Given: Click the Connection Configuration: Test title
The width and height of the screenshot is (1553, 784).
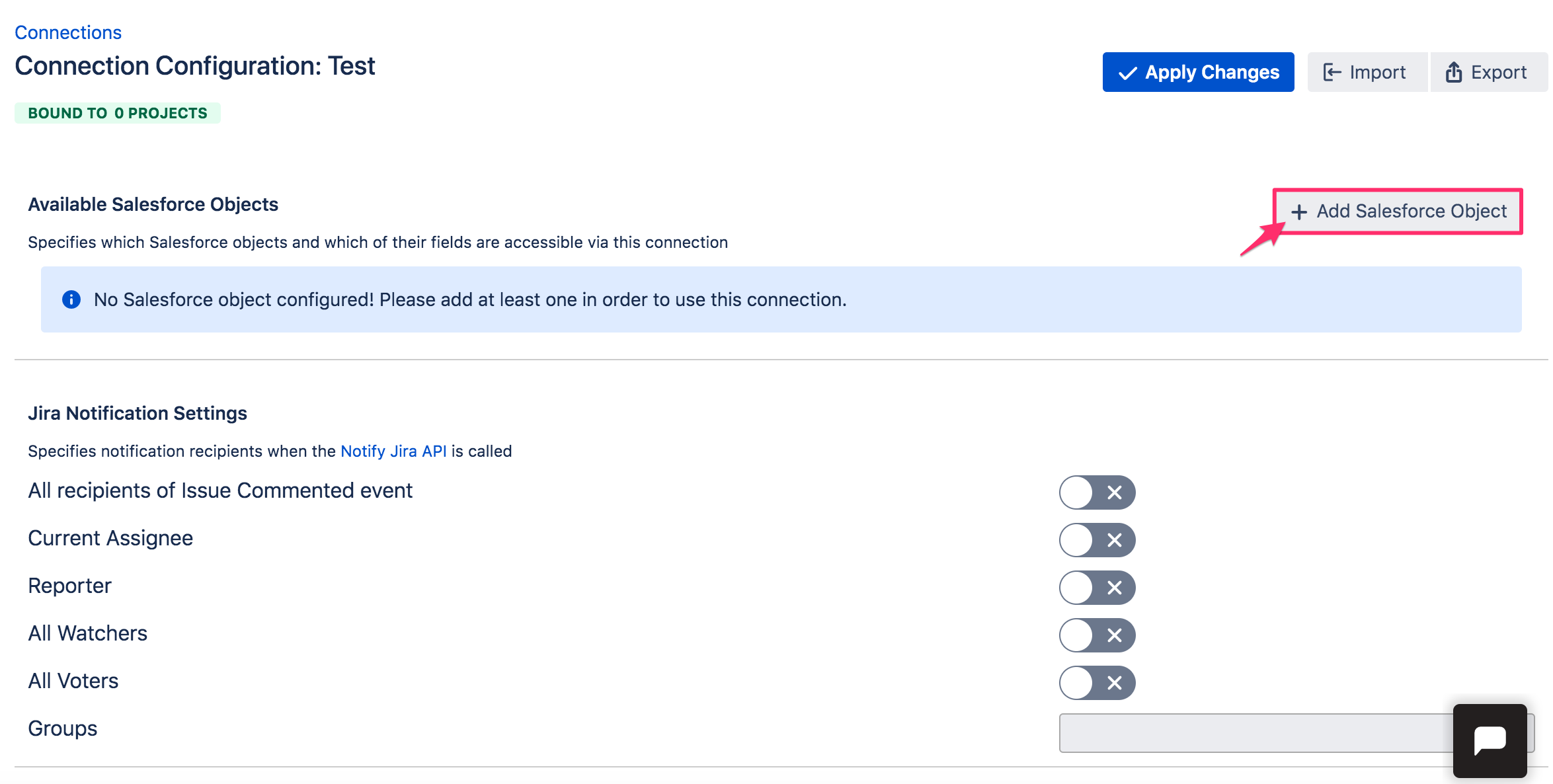Looking at the screenshot, I should coord(195,66).
